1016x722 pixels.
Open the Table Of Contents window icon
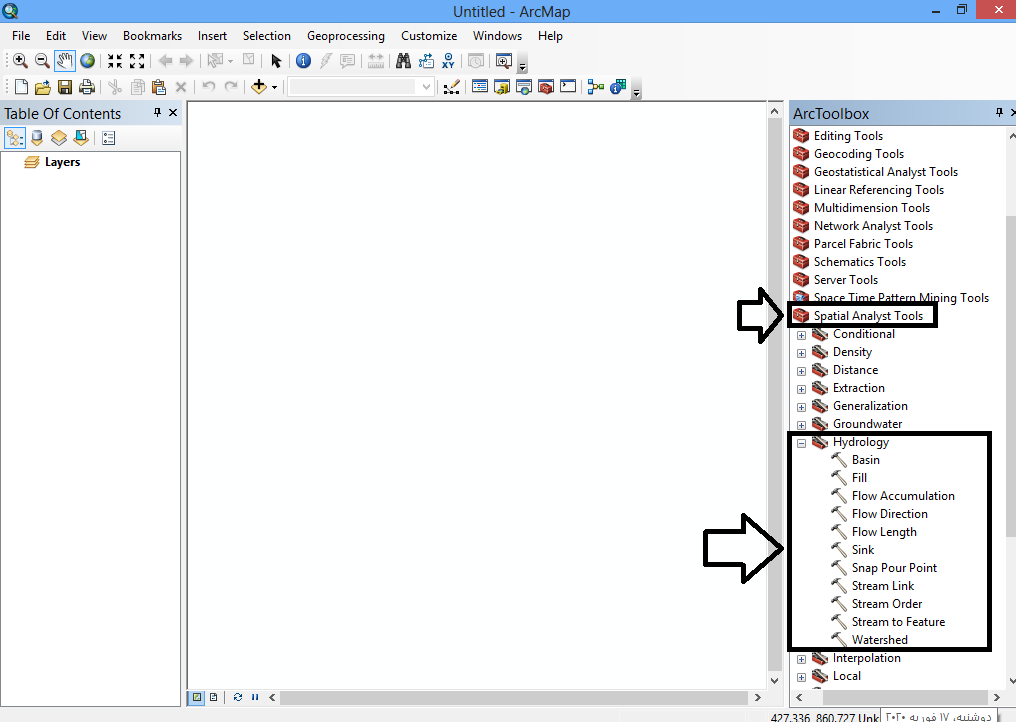pyautogui.click(x=479, y=87)
